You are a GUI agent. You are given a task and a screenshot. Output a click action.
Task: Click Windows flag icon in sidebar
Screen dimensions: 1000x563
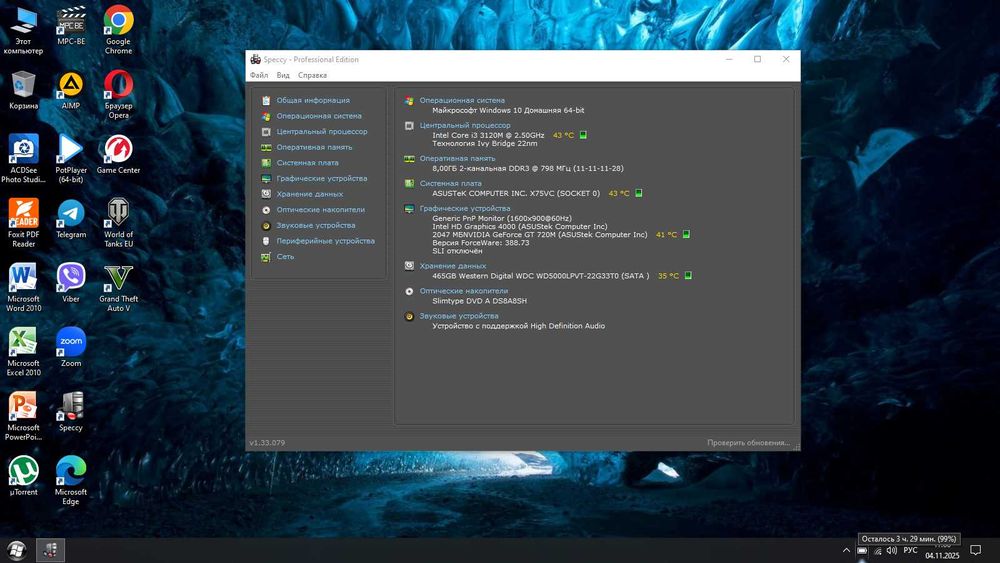[266, 116]
